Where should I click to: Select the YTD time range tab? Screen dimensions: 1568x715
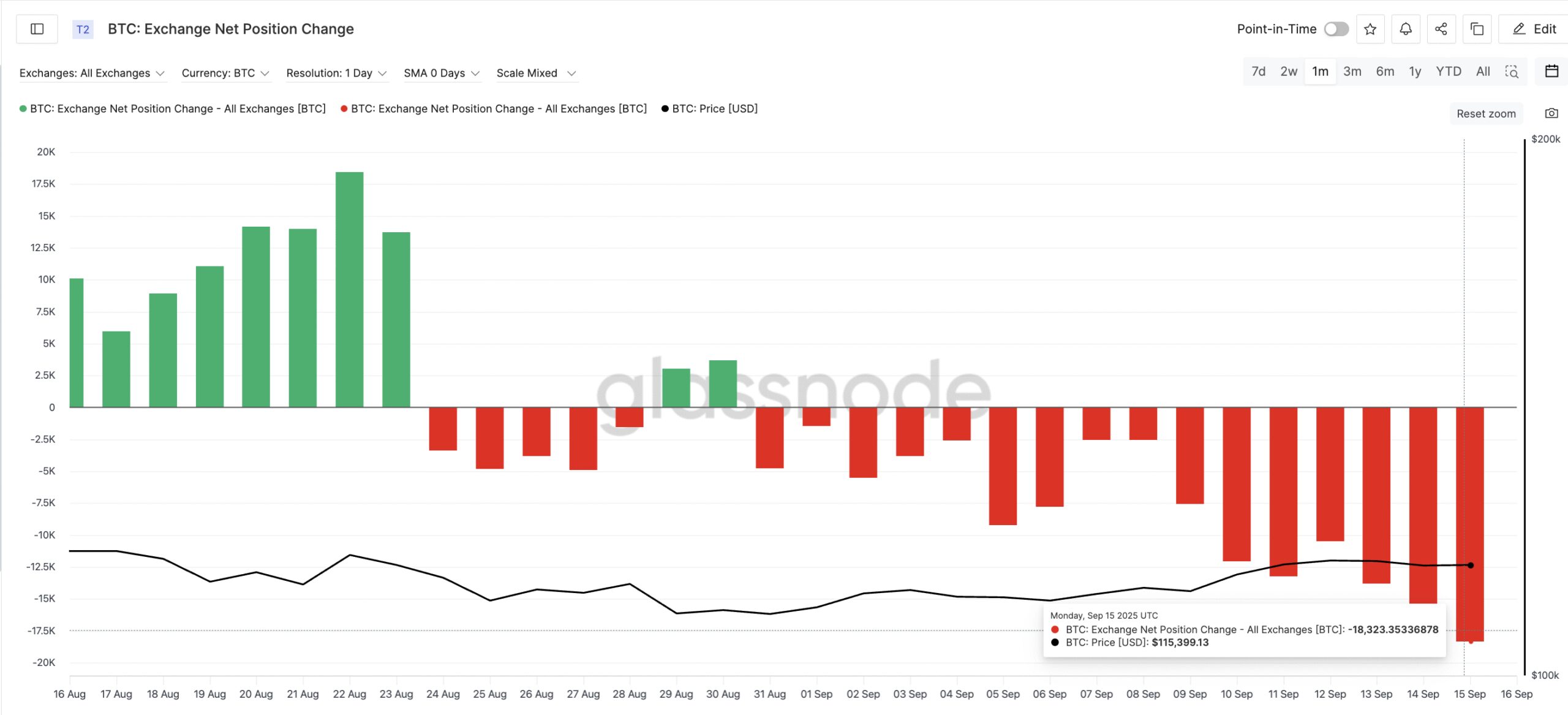click(1449, 71)
